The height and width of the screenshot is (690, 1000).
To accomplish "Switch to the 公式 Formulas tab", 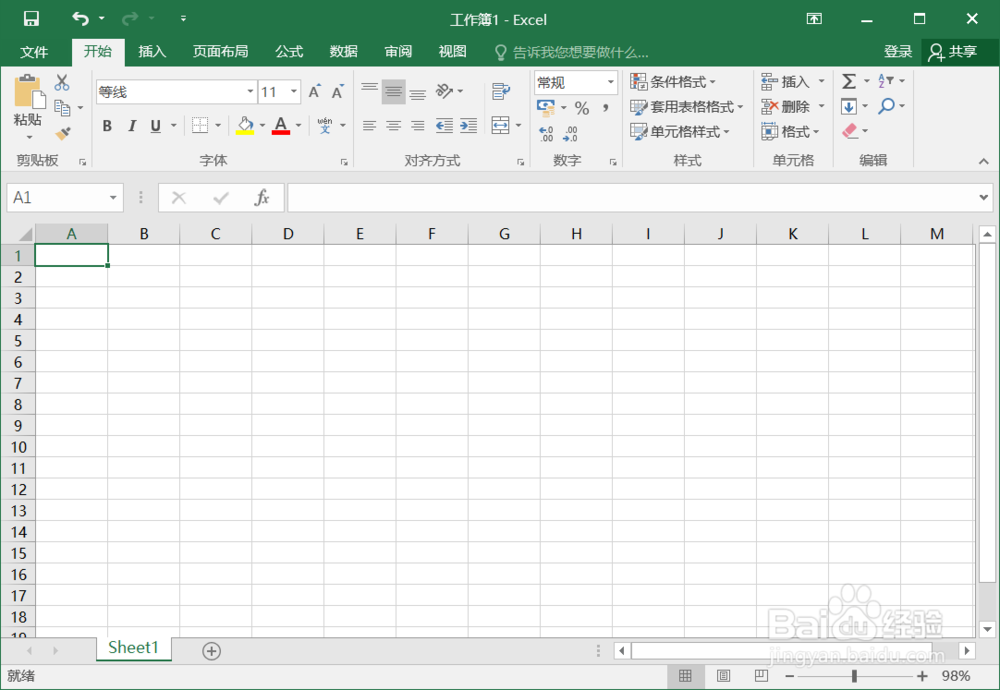I will (x=289, y=52).
